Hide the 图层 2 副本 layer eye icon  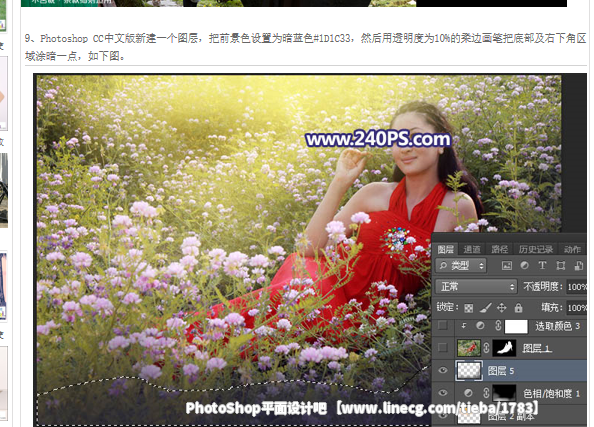click(442, 415)
